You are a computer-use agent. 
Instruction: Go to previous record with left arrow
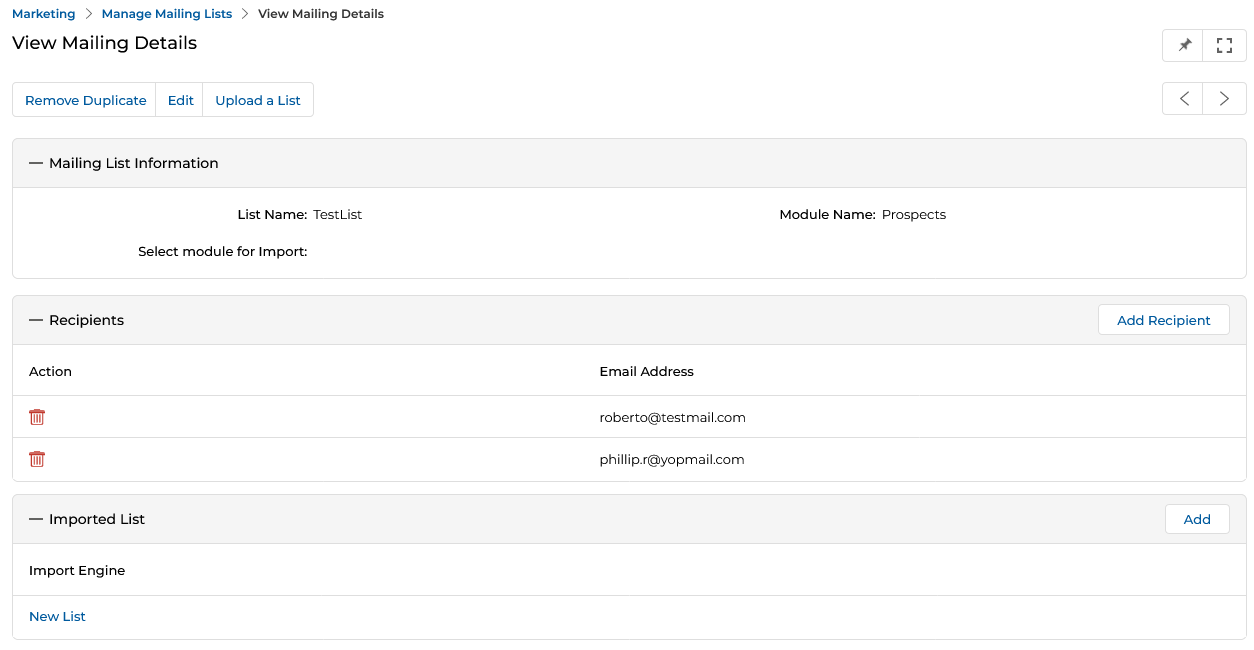click(1184, 99)
